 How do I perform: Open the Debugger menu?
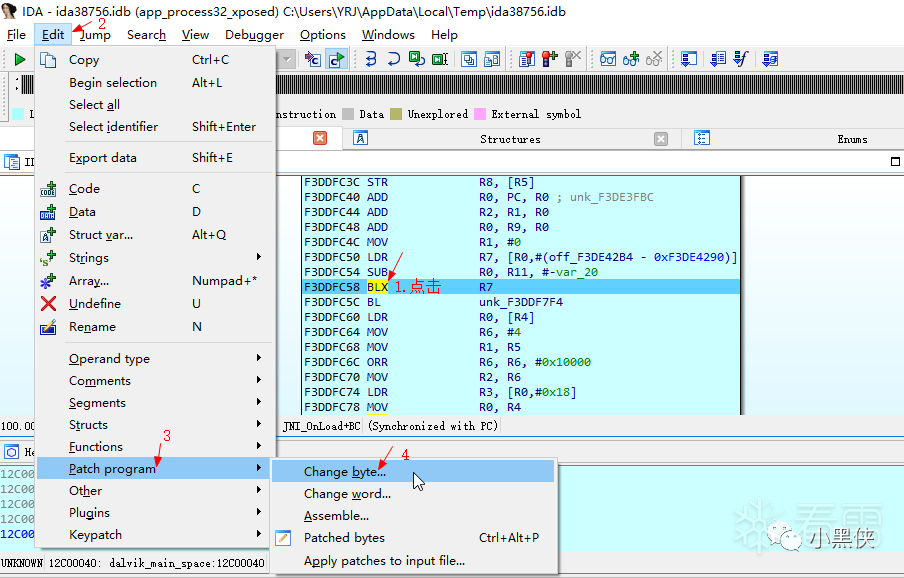point(254,35)
